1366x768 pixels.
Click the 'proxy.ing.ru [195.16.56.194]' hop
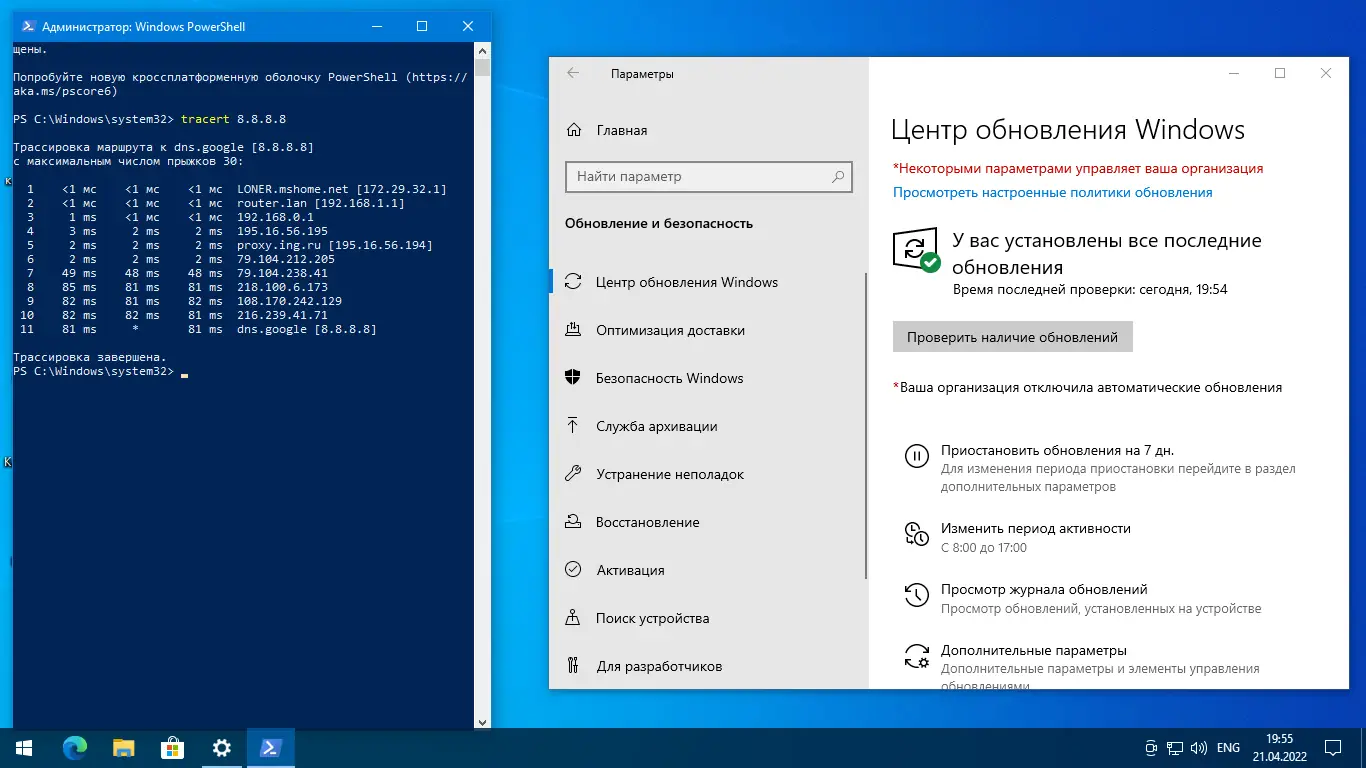(x=335, y=245)
